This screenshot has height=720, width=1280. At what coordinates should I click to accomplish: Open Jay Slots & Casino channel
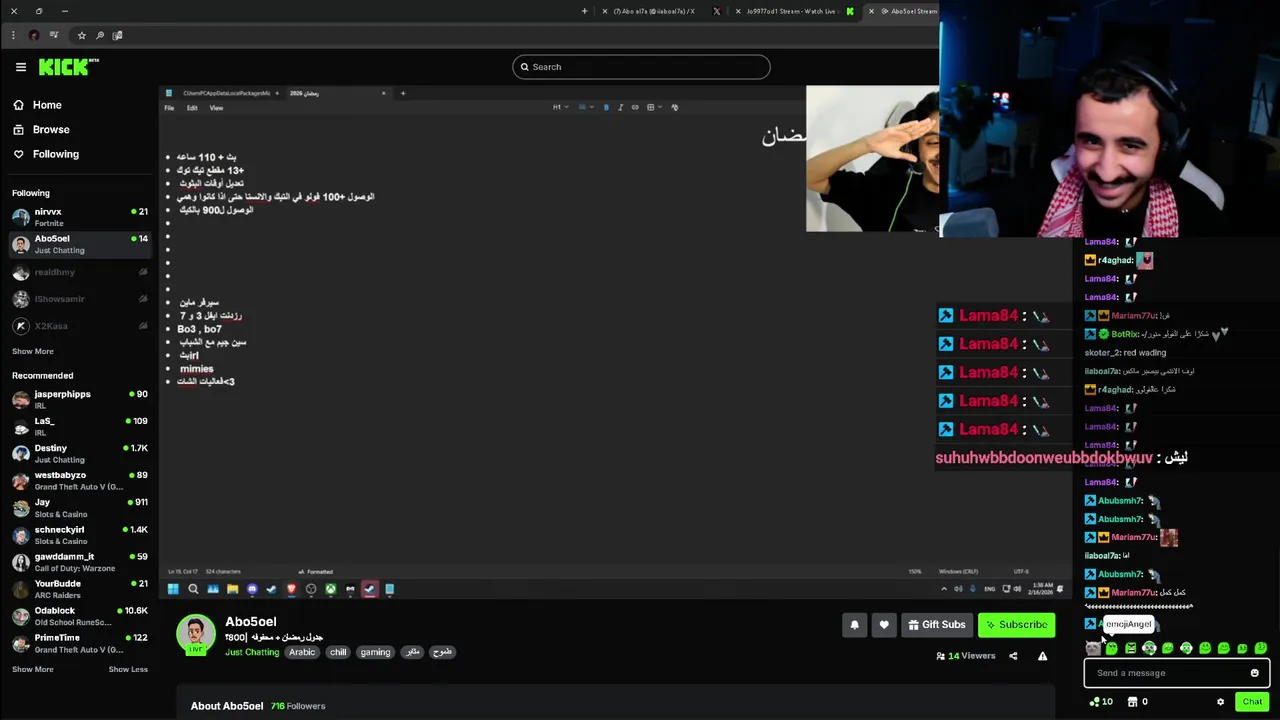80,507
